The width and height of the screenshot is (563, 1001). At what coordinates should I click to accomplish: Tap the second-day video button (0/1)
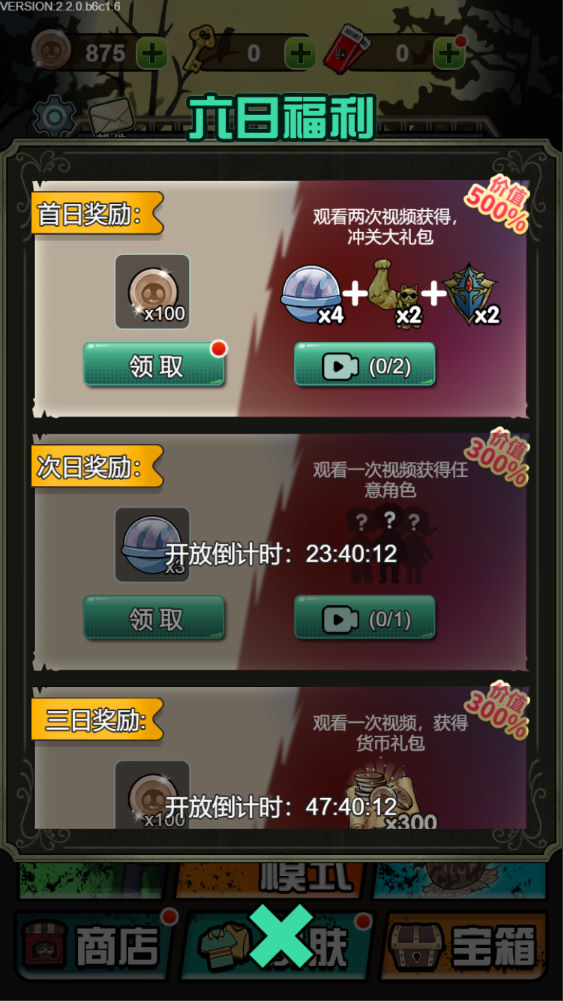(x=364, y=618)
